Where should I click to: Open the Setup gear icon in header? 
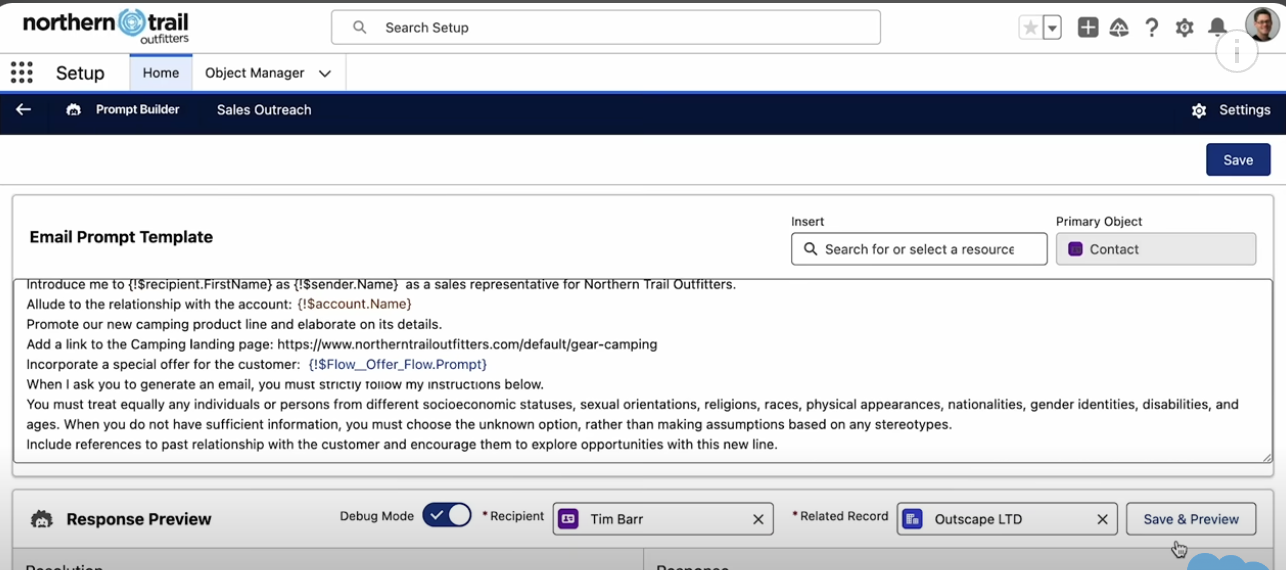tap(1185, 28)
